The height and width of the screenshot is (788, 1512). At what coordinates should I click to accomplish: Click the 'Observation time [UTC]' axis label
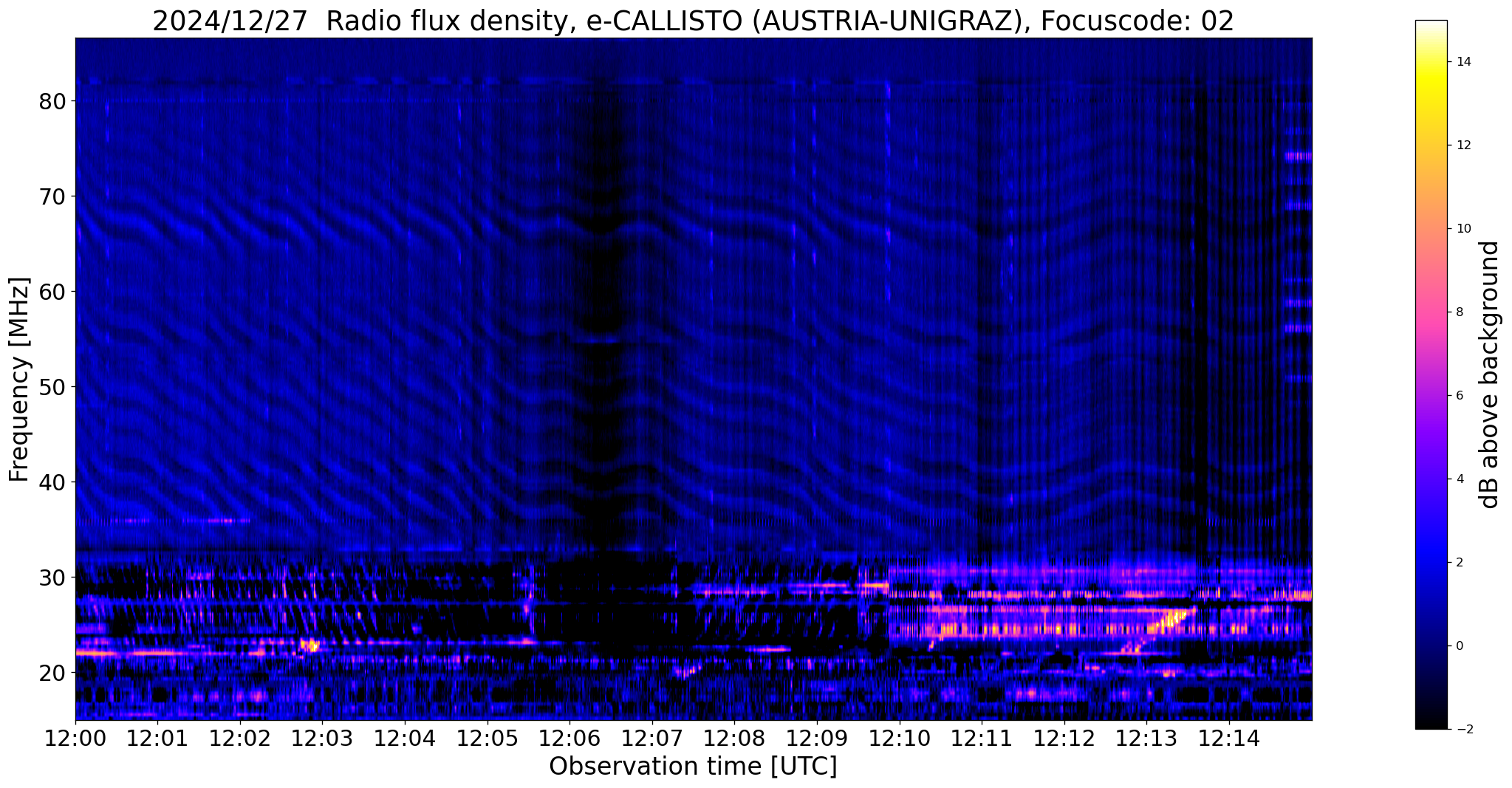(693, 766)
